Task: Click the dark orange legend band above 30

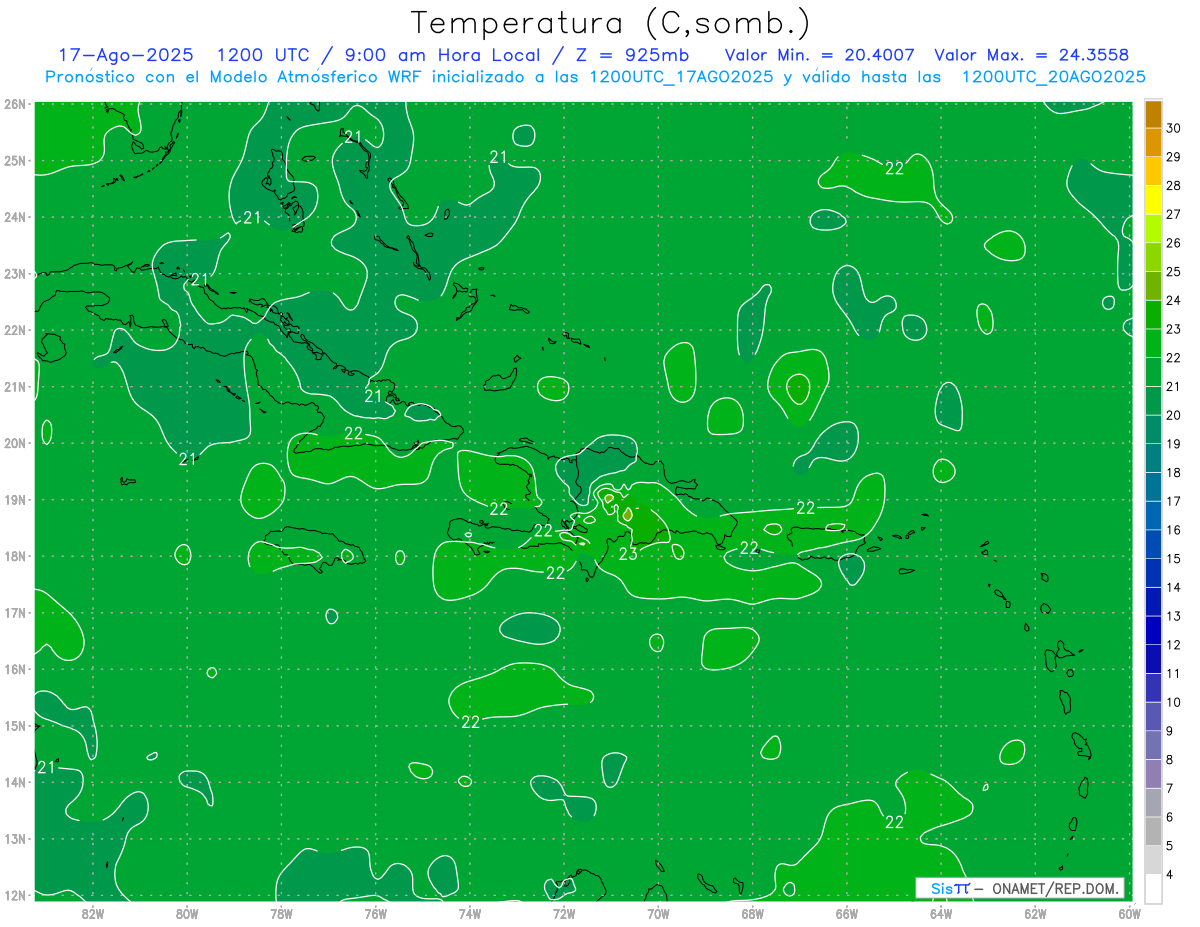Action: point(1153,114)
